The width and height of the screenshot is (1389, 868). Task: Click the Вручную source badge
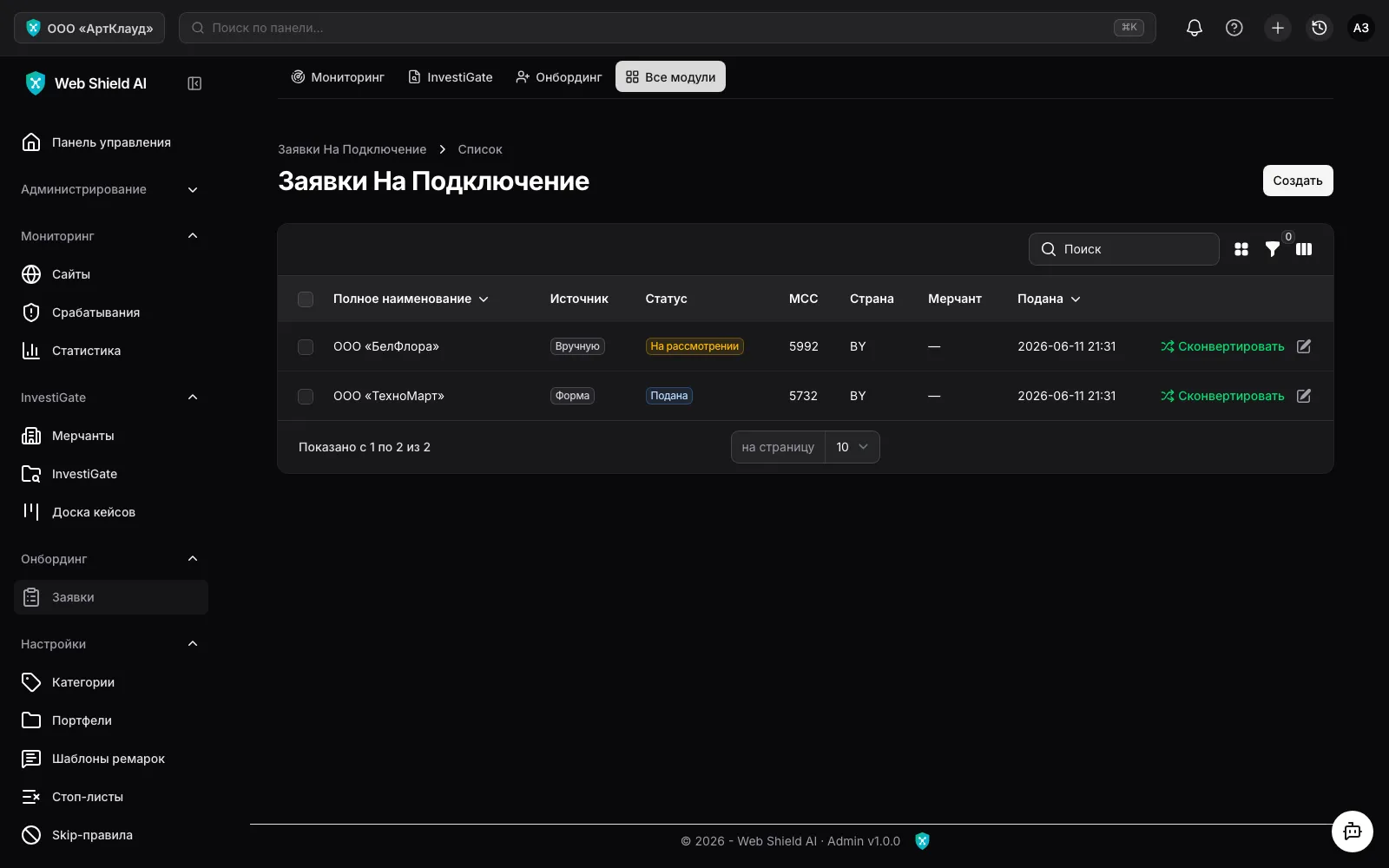point(577,346)
